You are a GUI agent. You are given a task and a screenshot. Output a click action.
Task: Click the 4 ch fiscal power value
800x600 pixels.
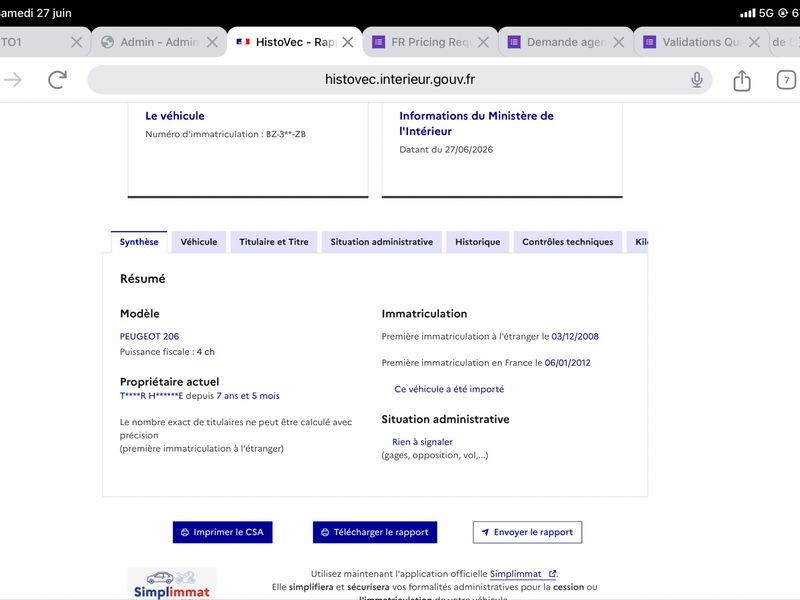(206, 352)
